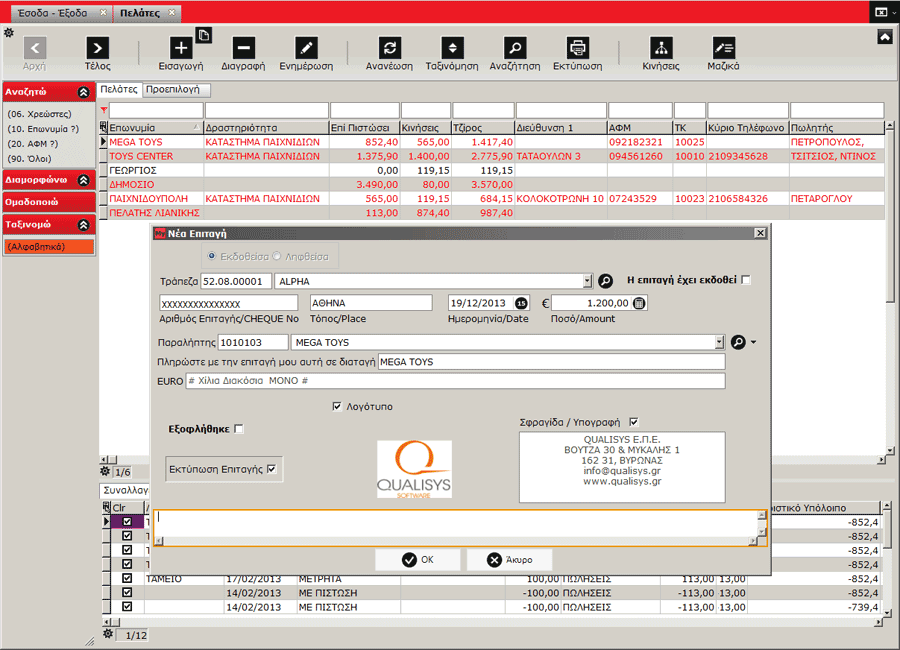900x650 pixels.
Task: Toggle the Λογότυπο checkbox
Action: (x=337, y=407)
